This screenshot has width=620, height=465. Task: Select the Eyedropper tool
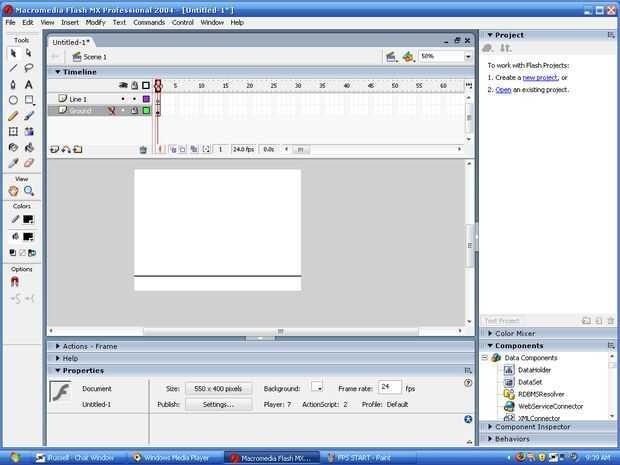(x=13, y=163)
